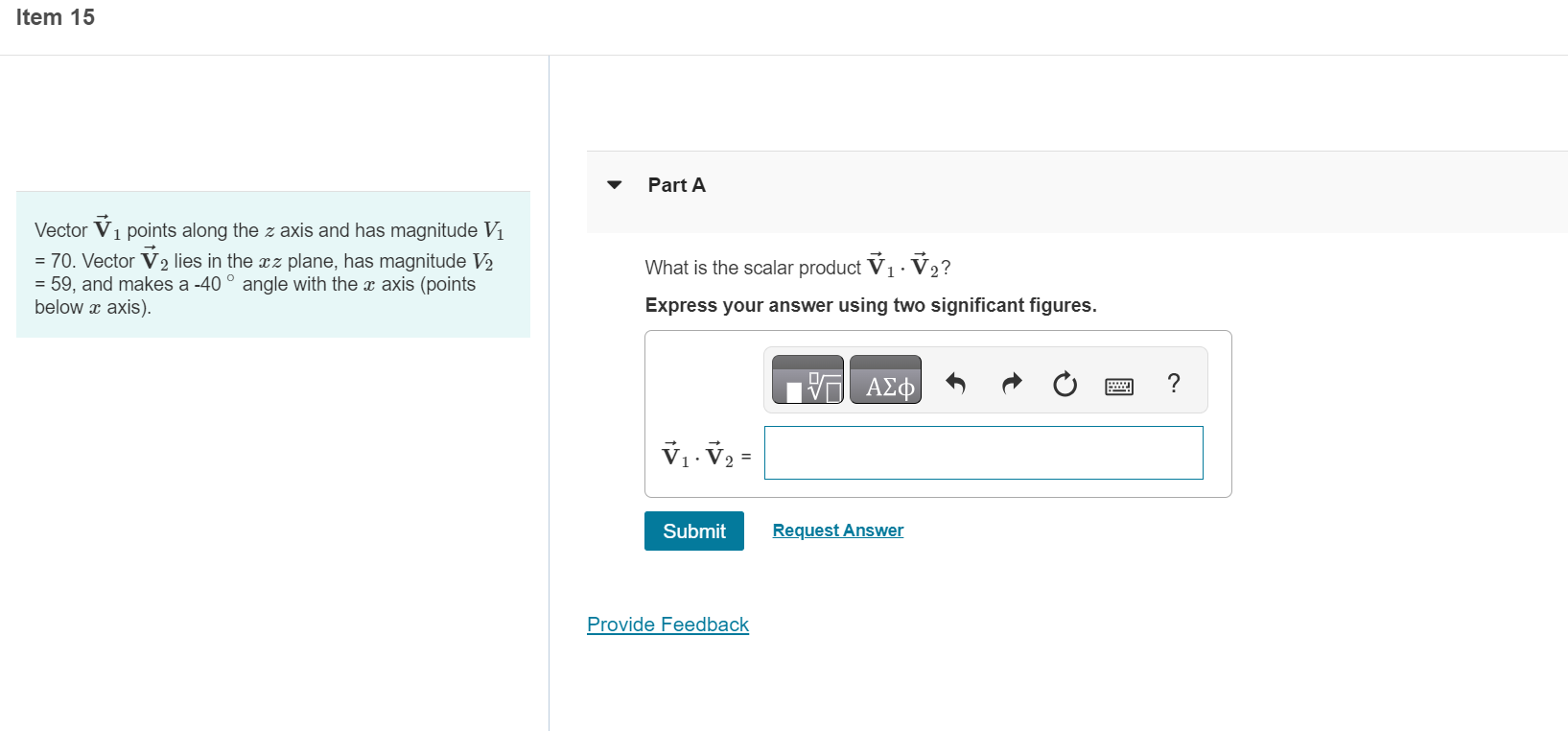The image size is (1568, 731).
Task: Select the Part A header
Action: pos(677,184)
